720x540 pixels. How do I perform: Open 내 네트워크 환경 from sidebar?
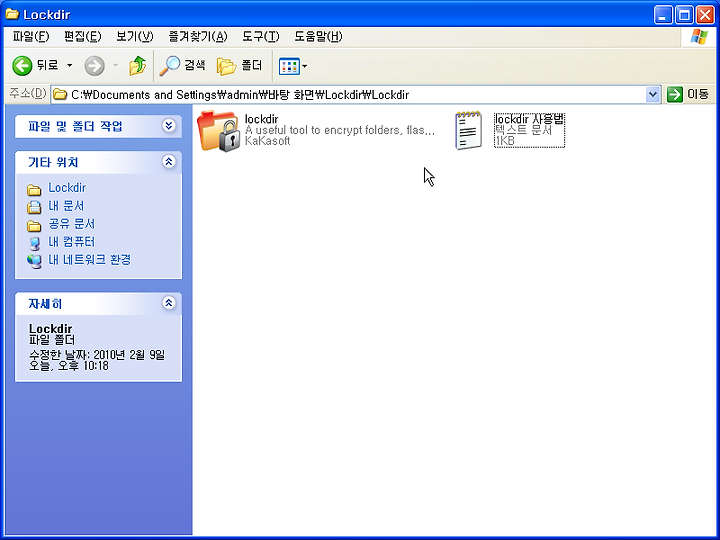pyautogui.click(x=90, y=259)
